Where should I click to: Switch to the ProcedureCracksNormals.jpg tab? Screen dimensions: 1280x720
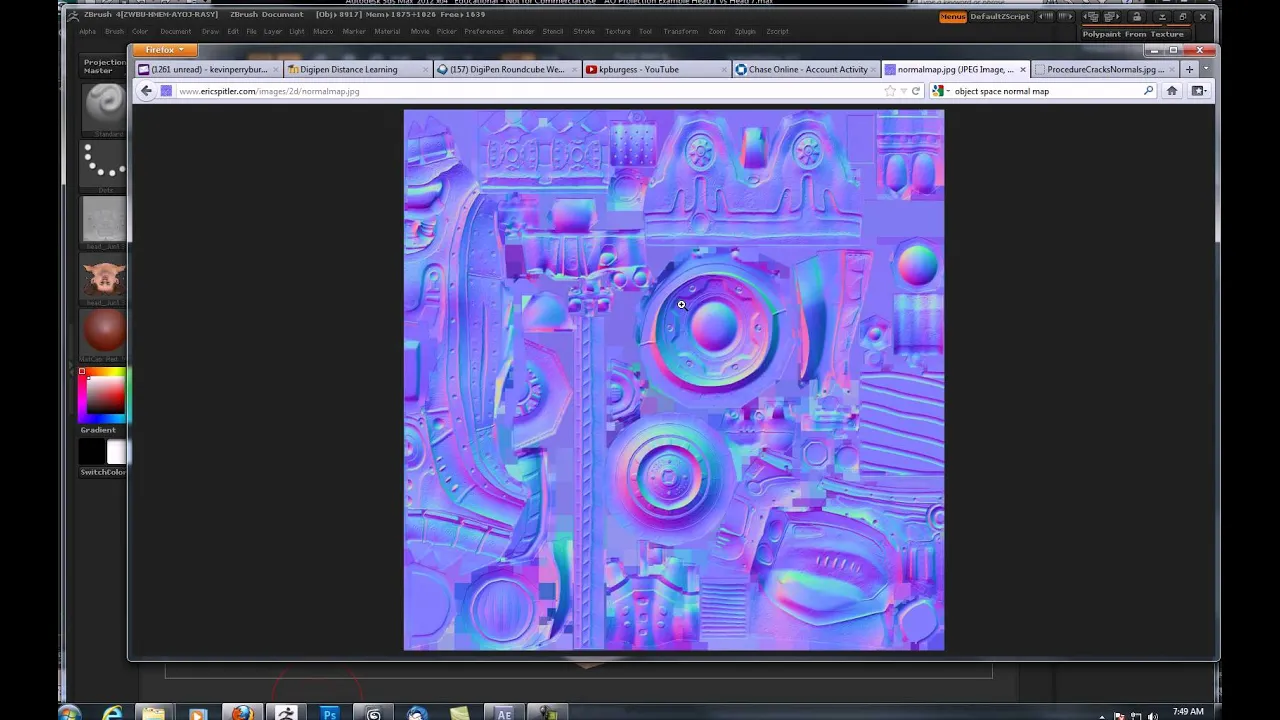[x=1104, y=69]
